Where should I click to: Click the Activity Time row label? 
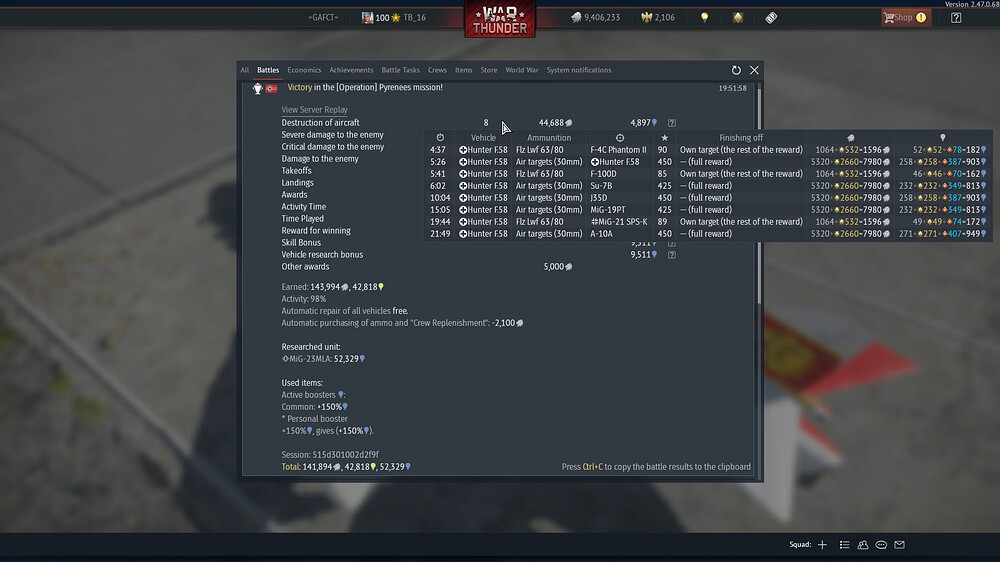pos(304,207)
